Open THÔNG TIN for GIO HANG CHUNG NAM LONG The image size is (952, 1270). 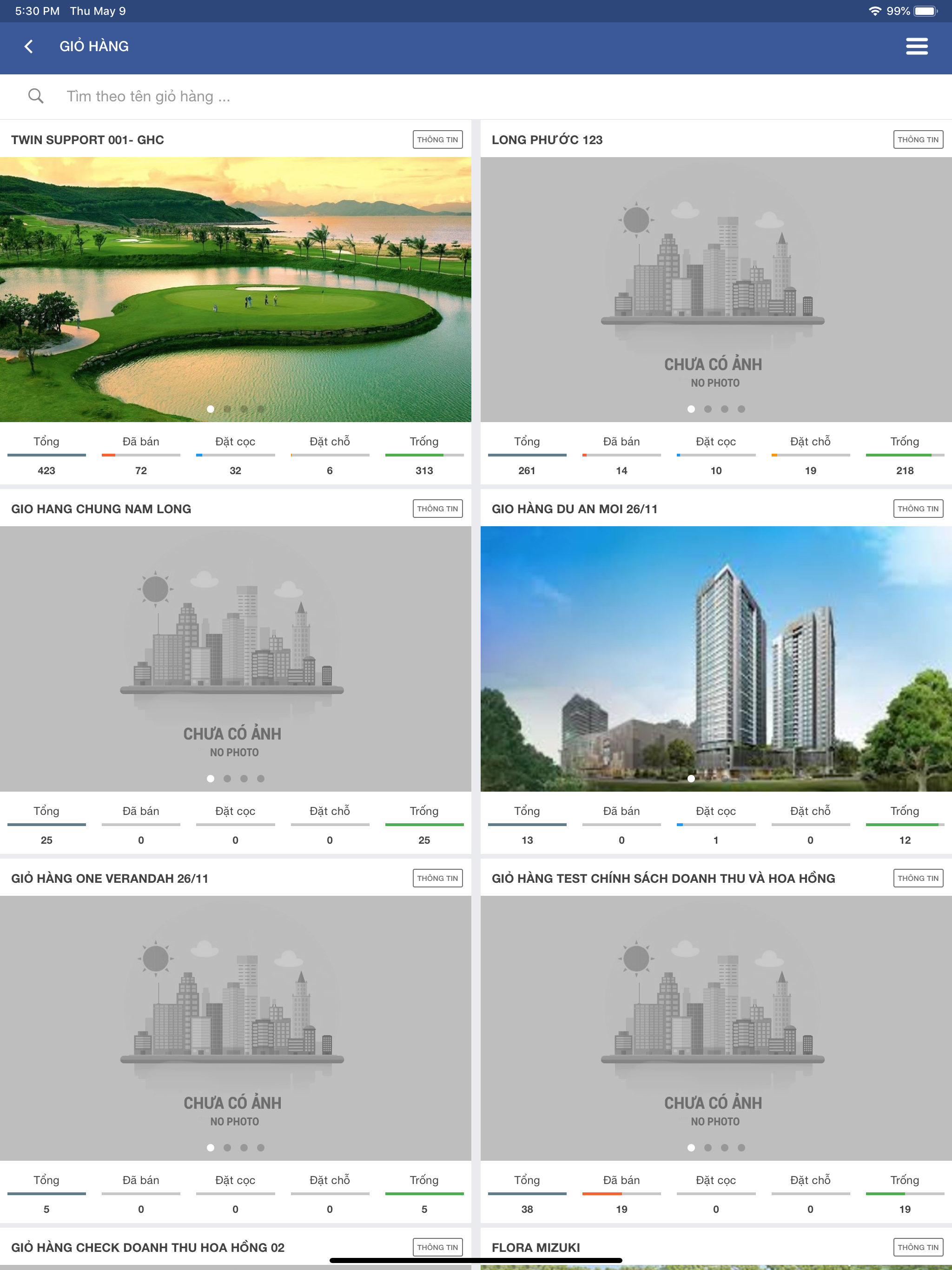pyautogui.click(x=437, y=509)
